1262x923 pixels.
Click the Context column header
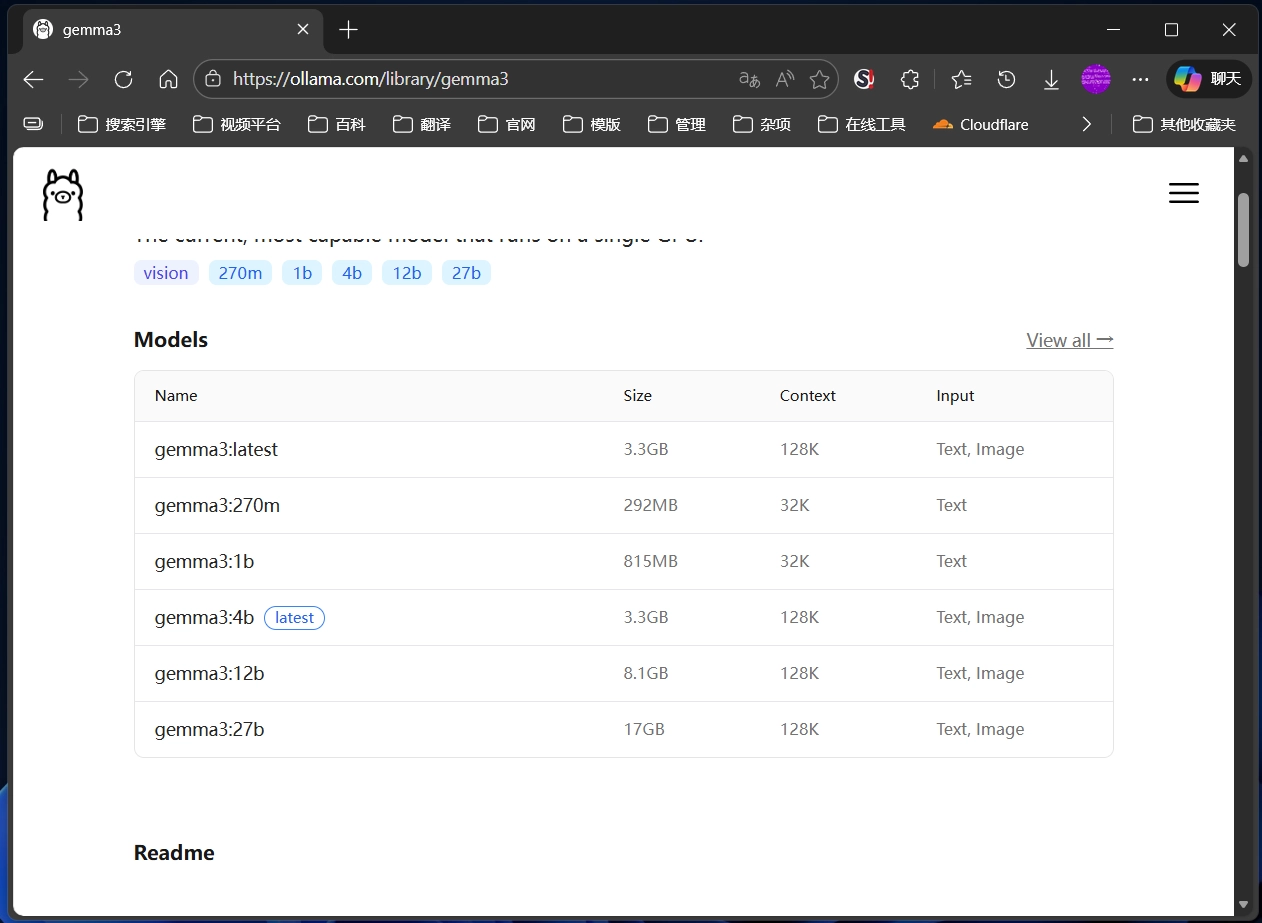click(807, 396)
